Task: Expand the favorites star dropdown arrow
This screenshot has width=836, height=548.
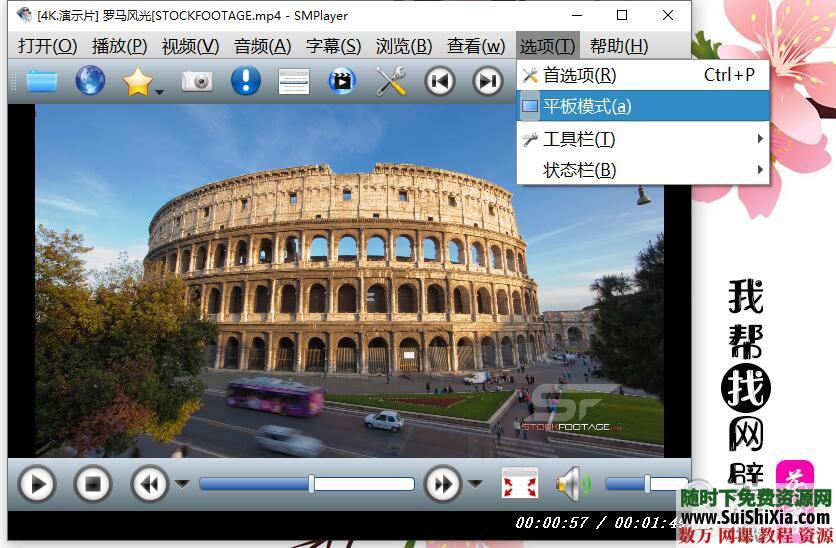Action: (x=159, y=92)
